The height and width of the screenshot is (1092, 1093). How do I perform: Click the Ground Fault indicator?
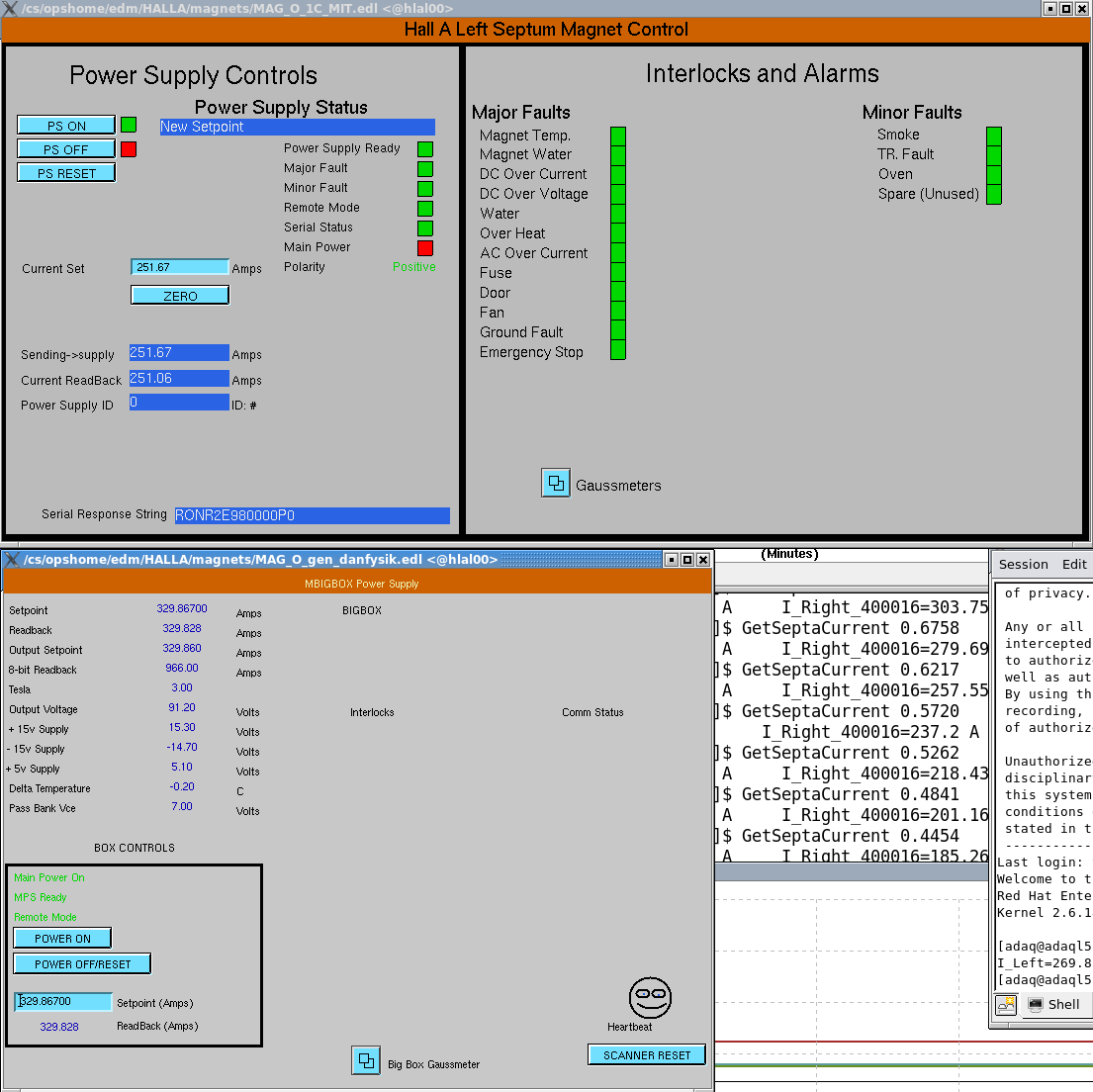tap(617, 332)
